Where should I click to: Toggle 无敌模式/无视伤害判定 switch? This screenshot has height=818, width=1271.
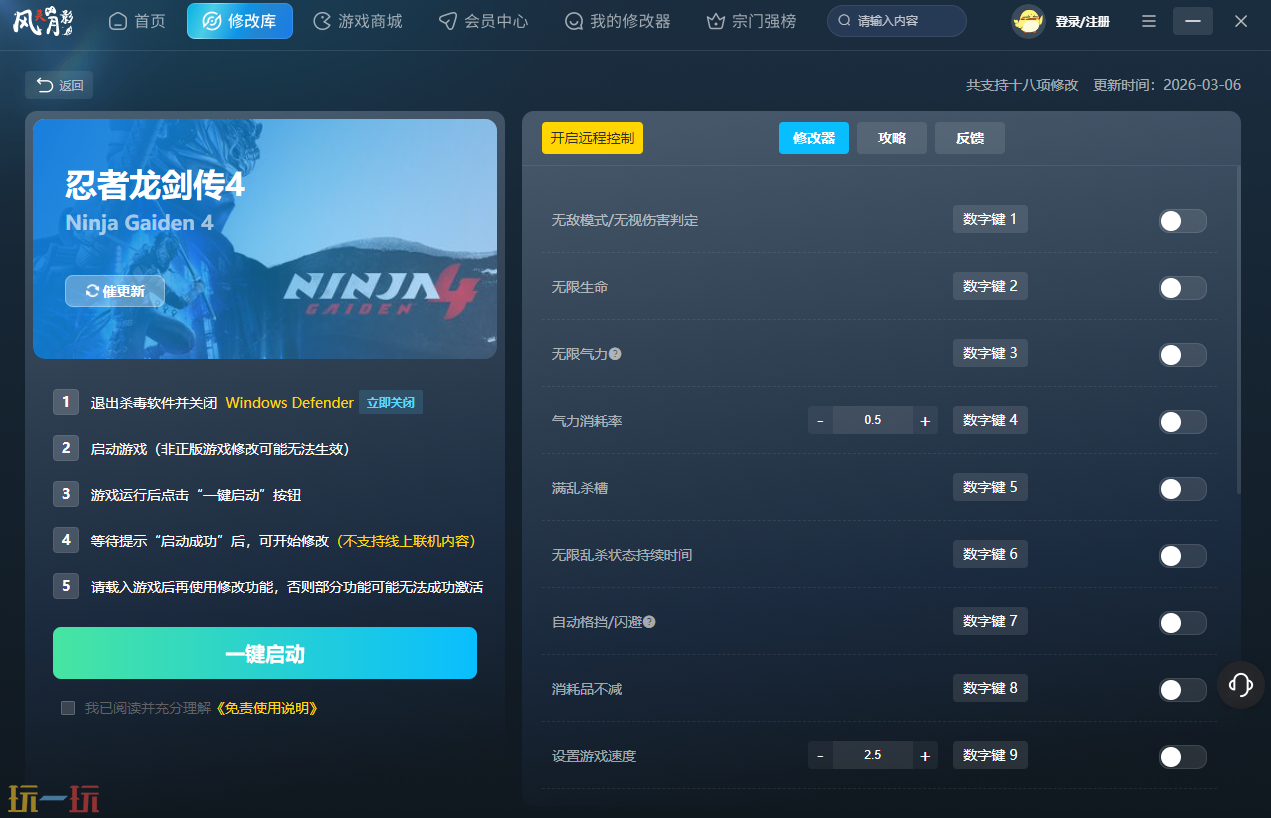click(1183, 221)
